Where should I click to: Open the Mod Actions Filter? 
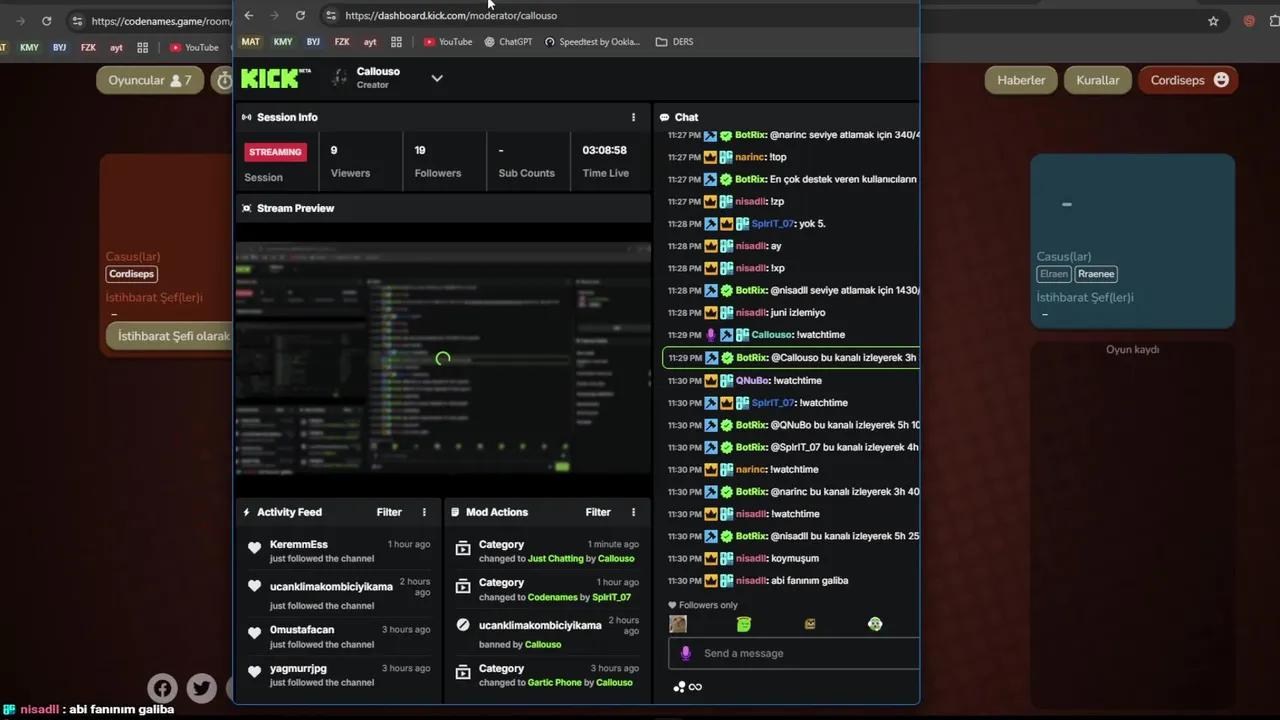(598, 512)
